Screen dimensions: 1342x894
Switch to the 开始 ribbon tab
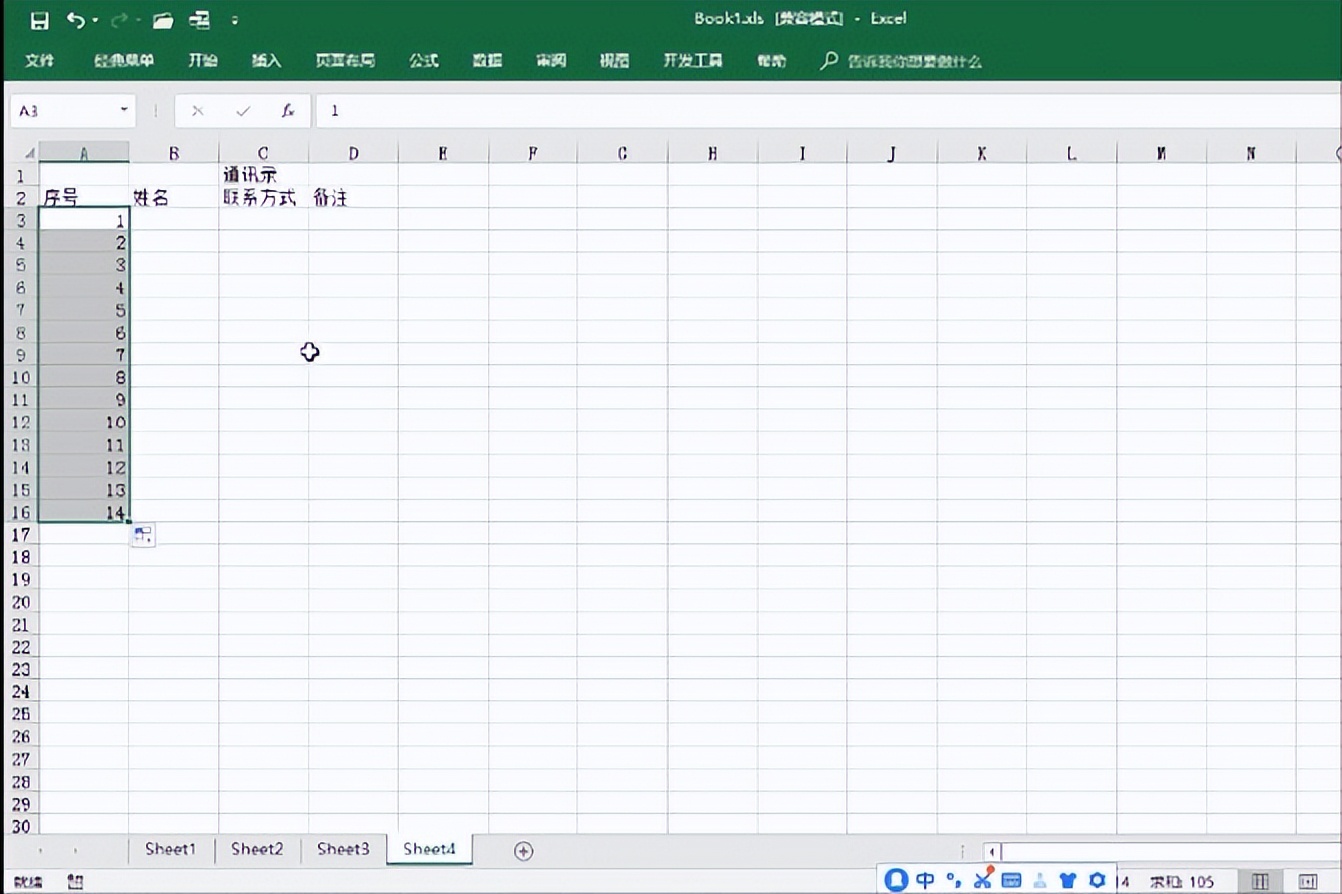pos(203,61)
